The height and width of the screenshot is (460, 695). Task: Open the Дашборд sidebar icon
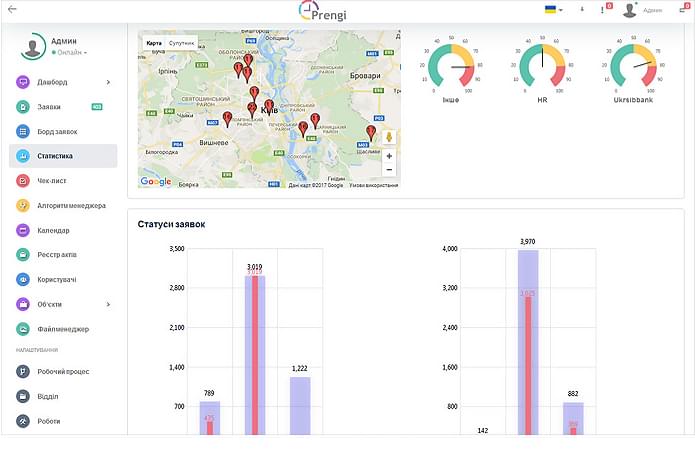tap(23, 82)
